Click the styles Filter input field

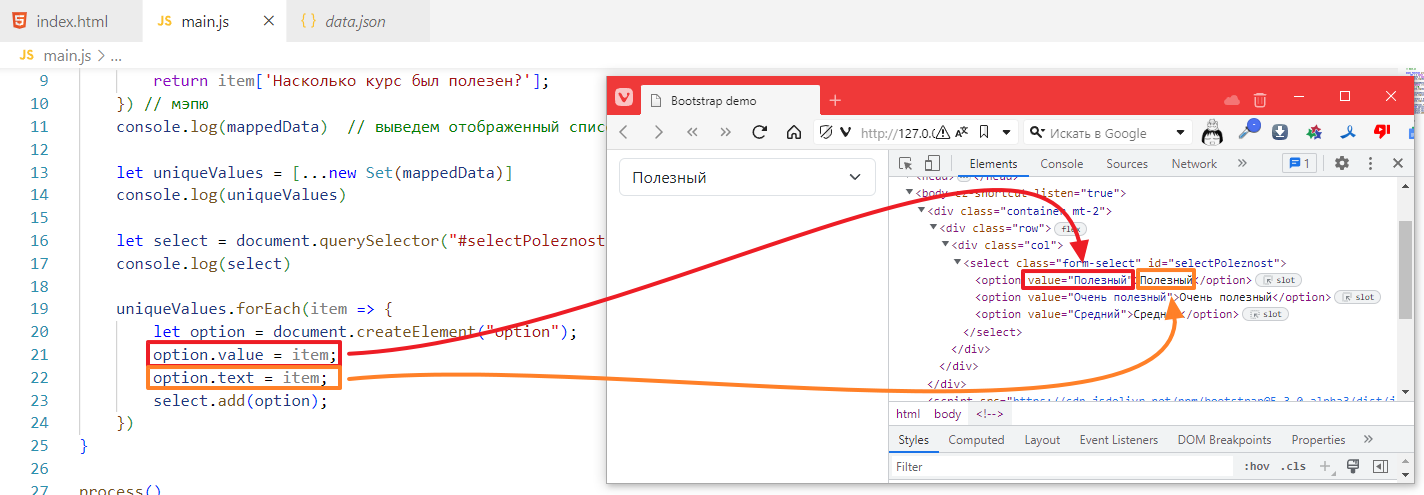pyautogui.click(x=1060, y=467)
